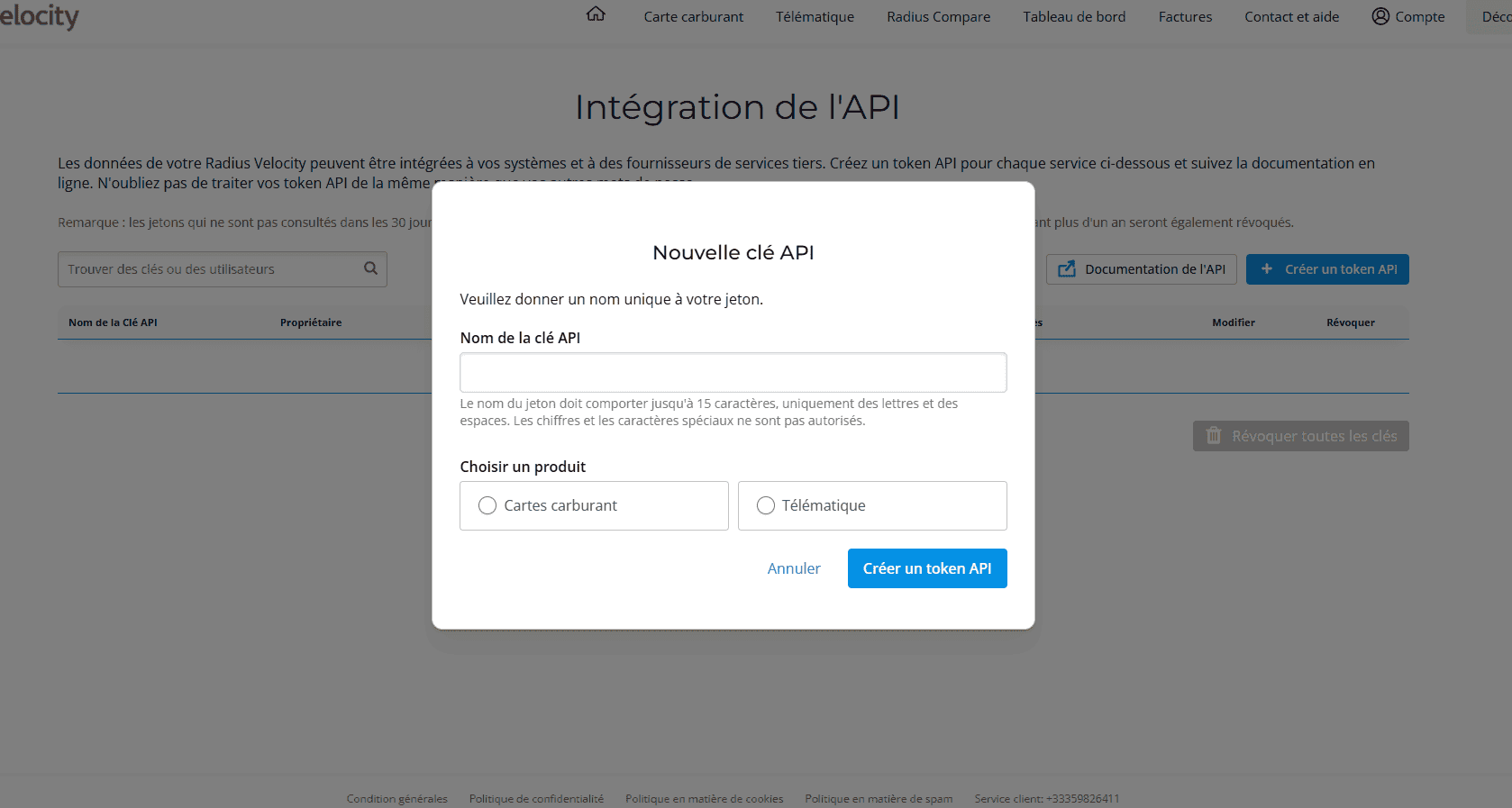The width and height of the screenshot is (1512, 808).
Task: Click the Compte user profile icon
Action: coord(1380,16)
